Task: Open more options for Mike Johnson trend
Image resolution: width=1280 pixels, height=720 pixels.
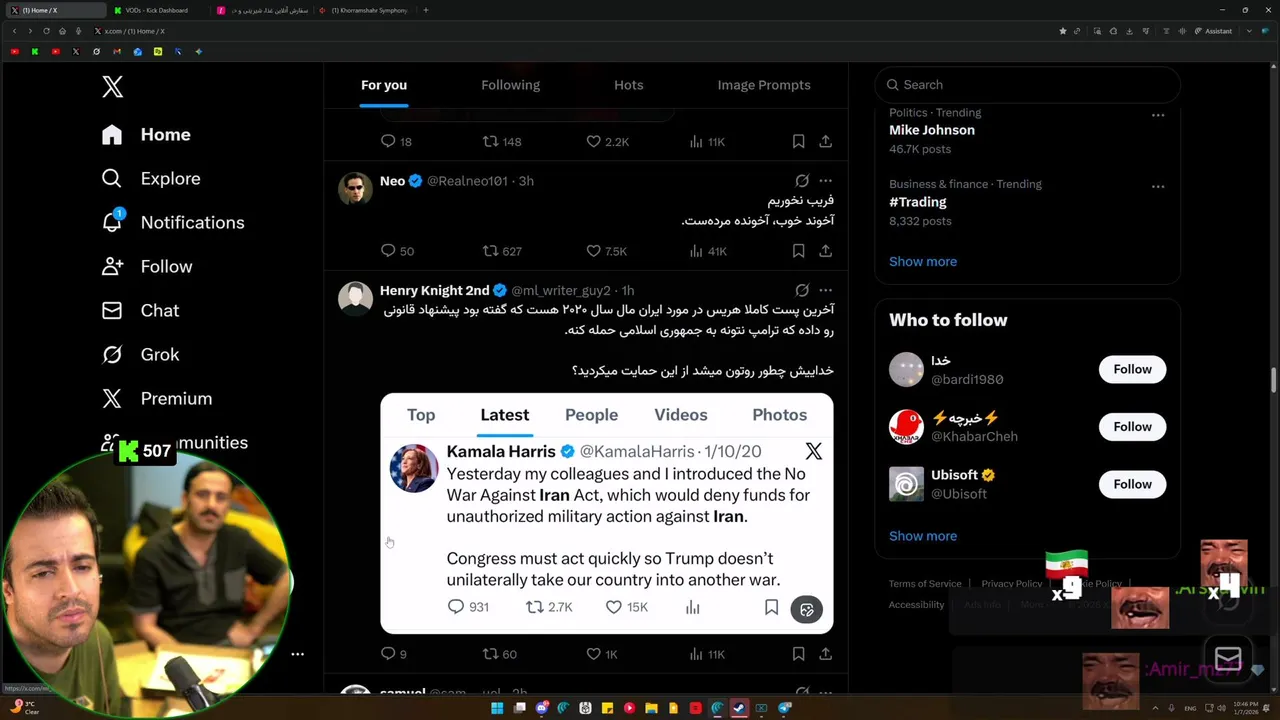Action: pyautogui.click(x=1158, y=115)
